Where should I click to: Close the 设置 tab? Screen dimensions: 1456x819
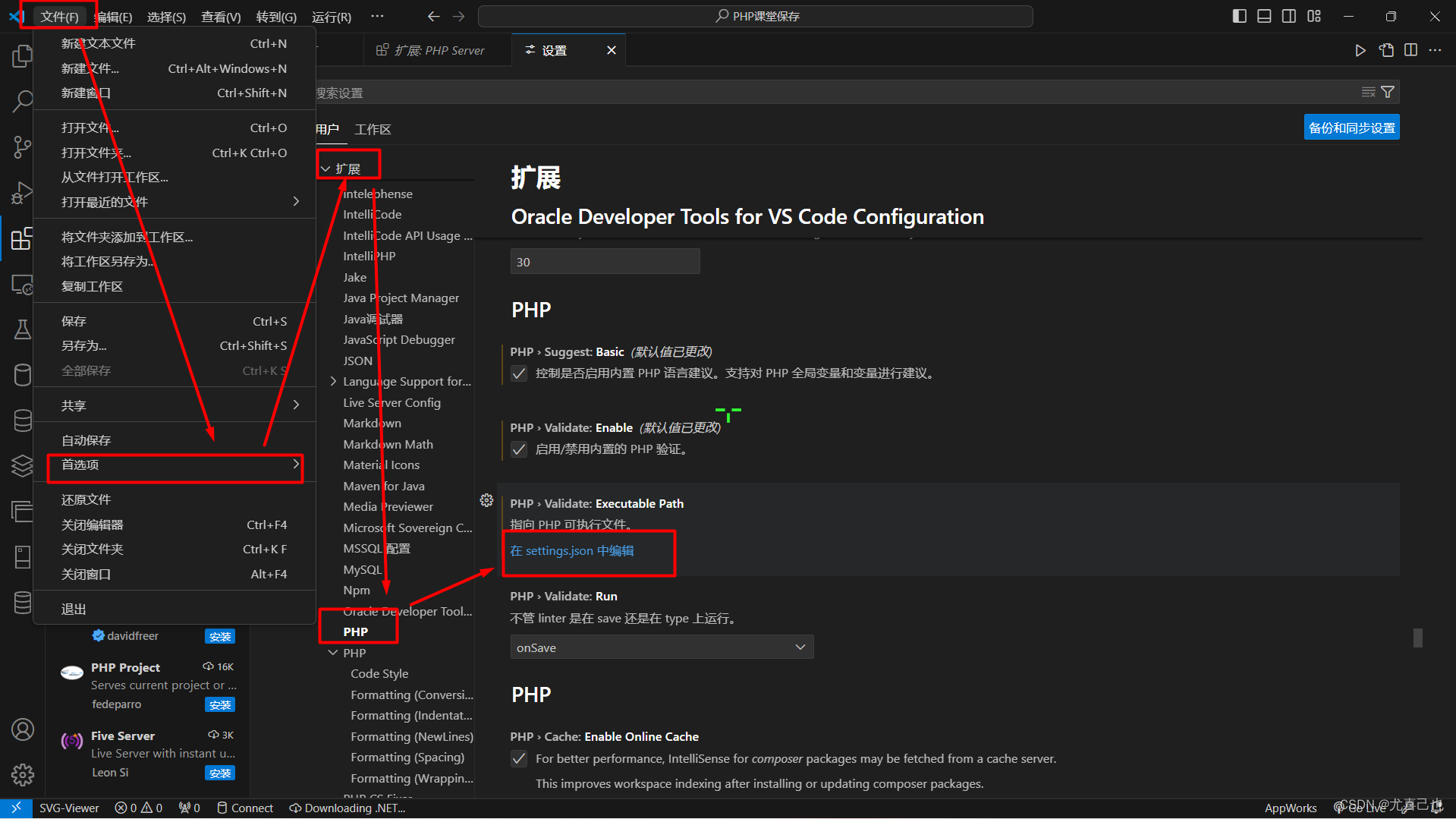612,50
